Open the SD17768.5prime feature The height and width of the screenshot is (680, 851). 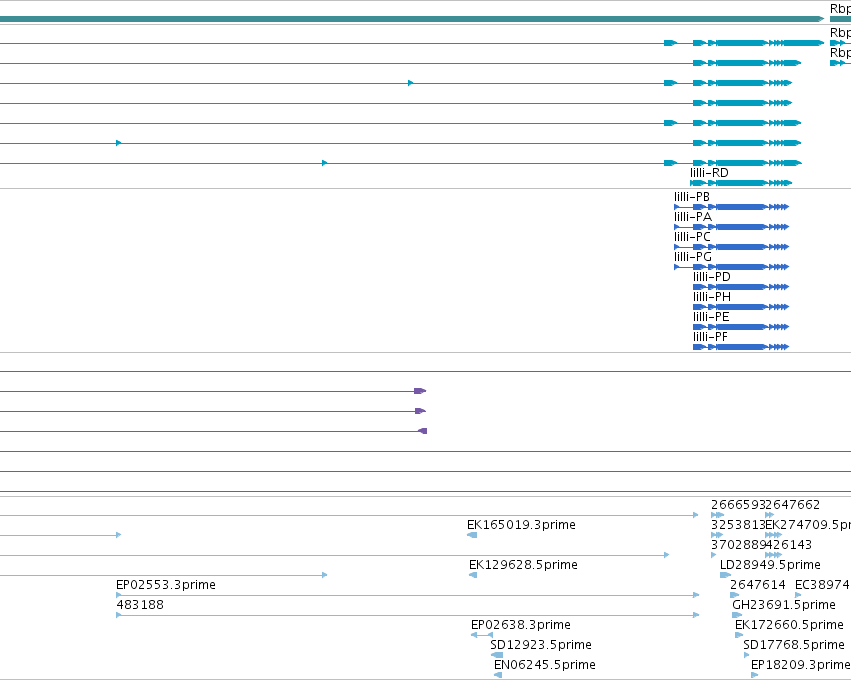point(793,645)
